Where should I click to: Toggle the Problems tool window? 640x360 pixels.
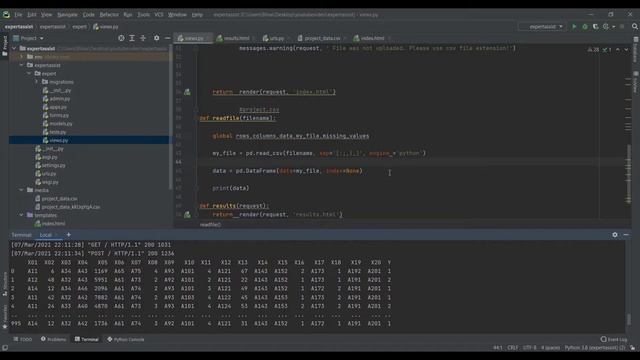tap(53, 339)
